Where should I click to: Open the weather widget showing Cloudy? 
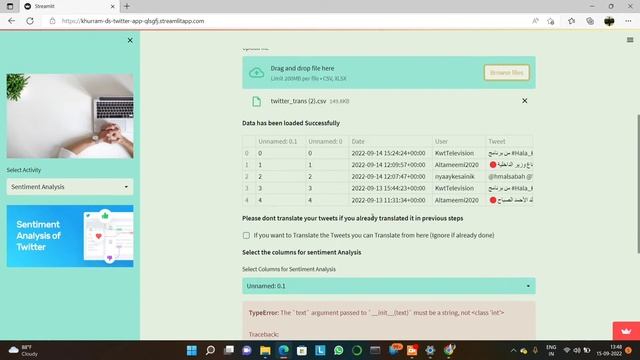coord(24,350)
